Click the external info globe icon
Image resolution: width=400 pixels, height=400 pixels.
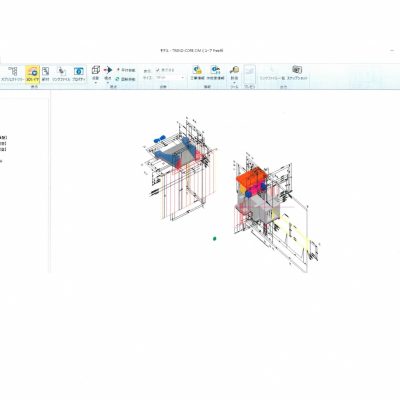click(215, 73)
